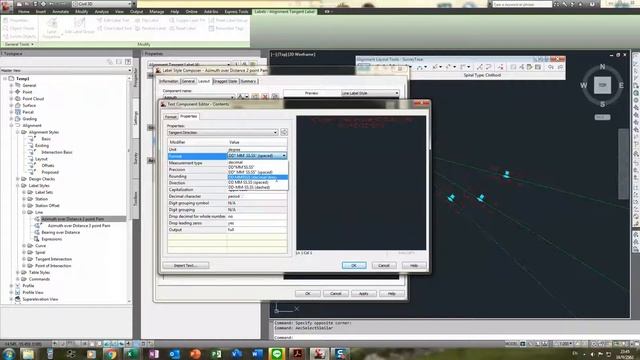Screen dimensions: 640x360
Task: Expand the Table Styles folder
Action: click(18, 272)
